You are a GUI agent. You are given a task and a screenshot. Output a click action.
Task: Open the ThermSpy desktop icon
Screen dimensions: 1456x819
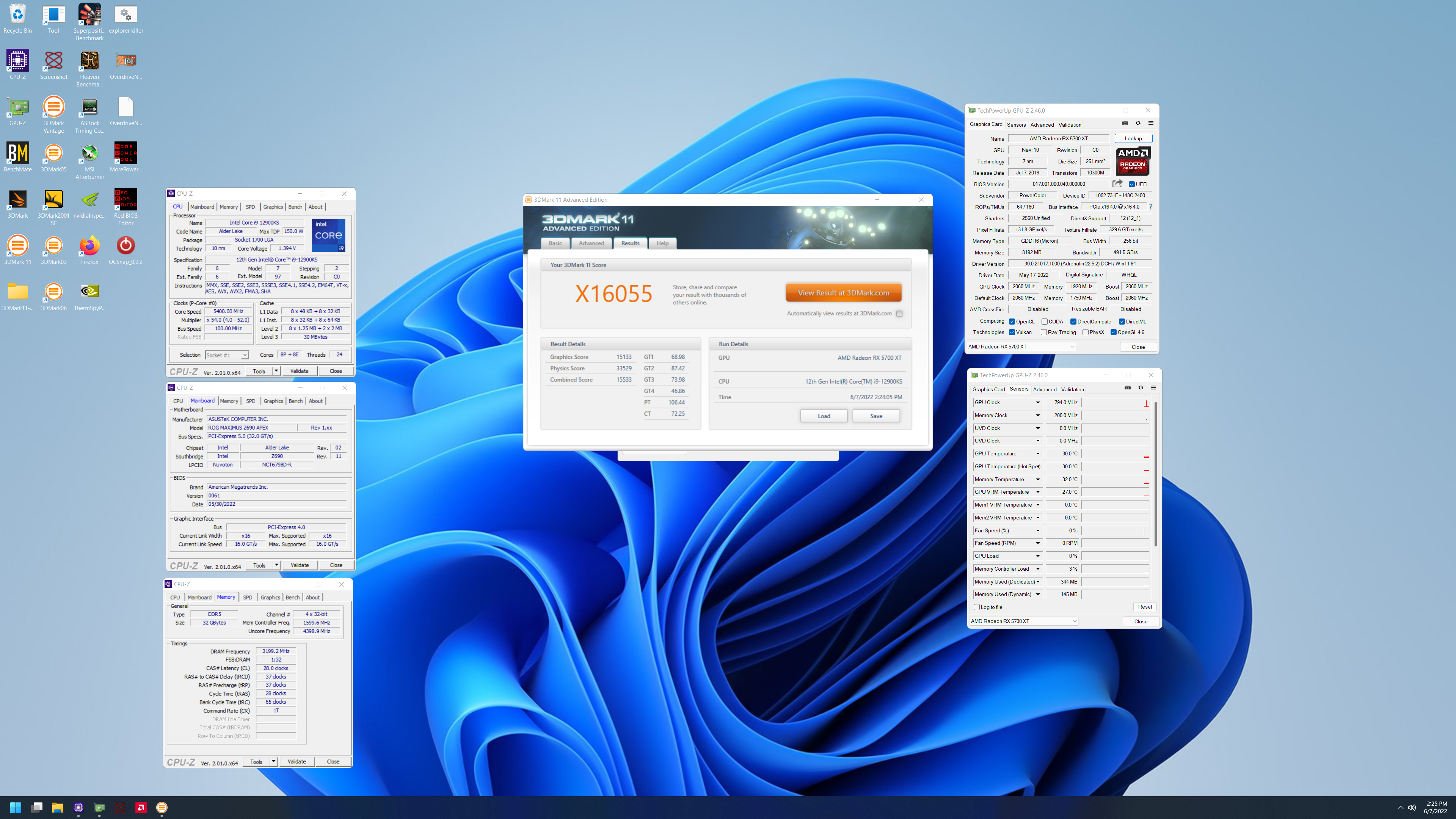coord(89,296)
